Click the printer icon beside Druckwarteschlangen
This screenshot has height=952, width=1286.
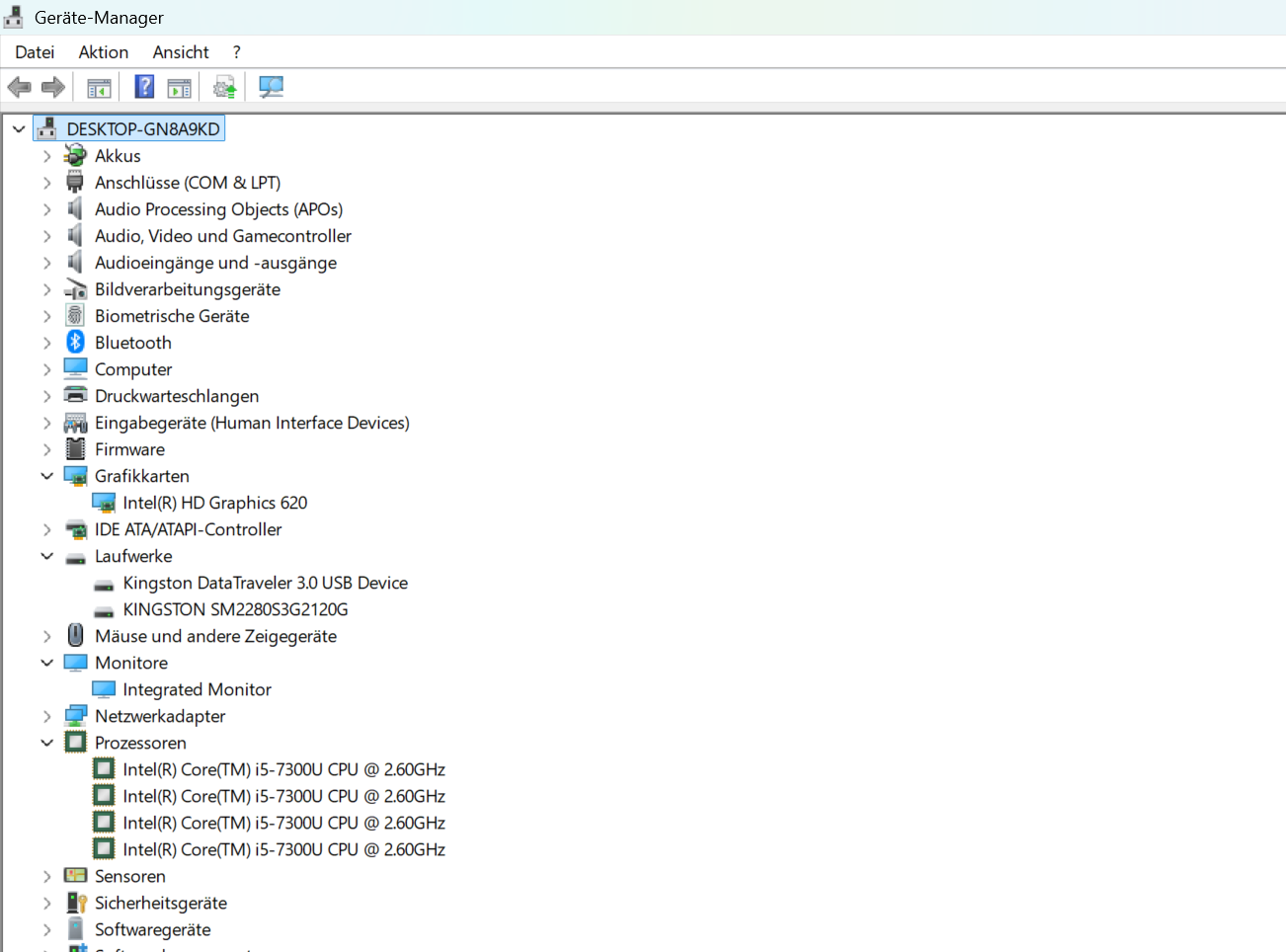[75, 395]
